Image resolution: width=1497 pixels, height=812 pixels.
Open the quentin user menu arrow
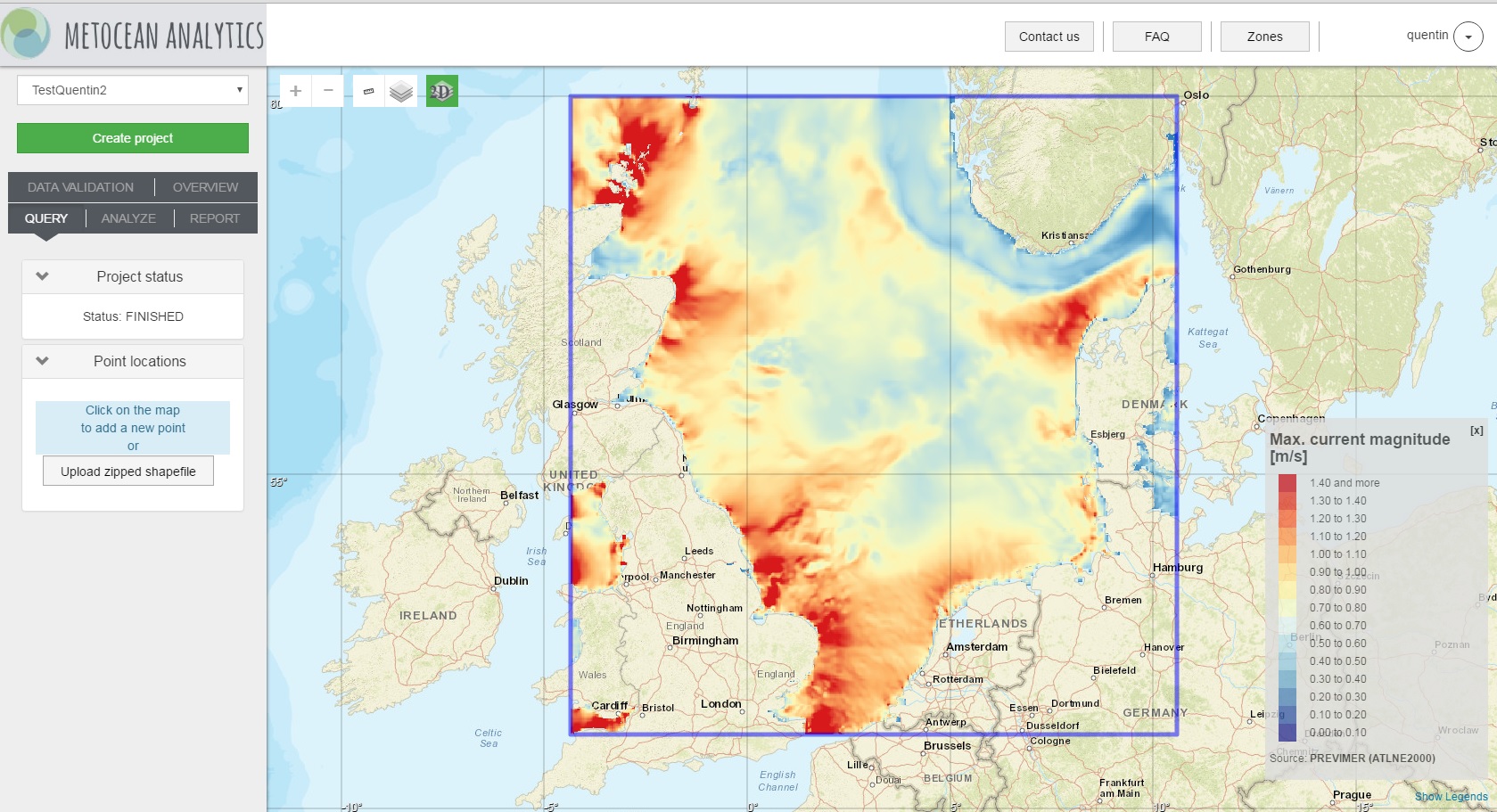[1468, 37]
